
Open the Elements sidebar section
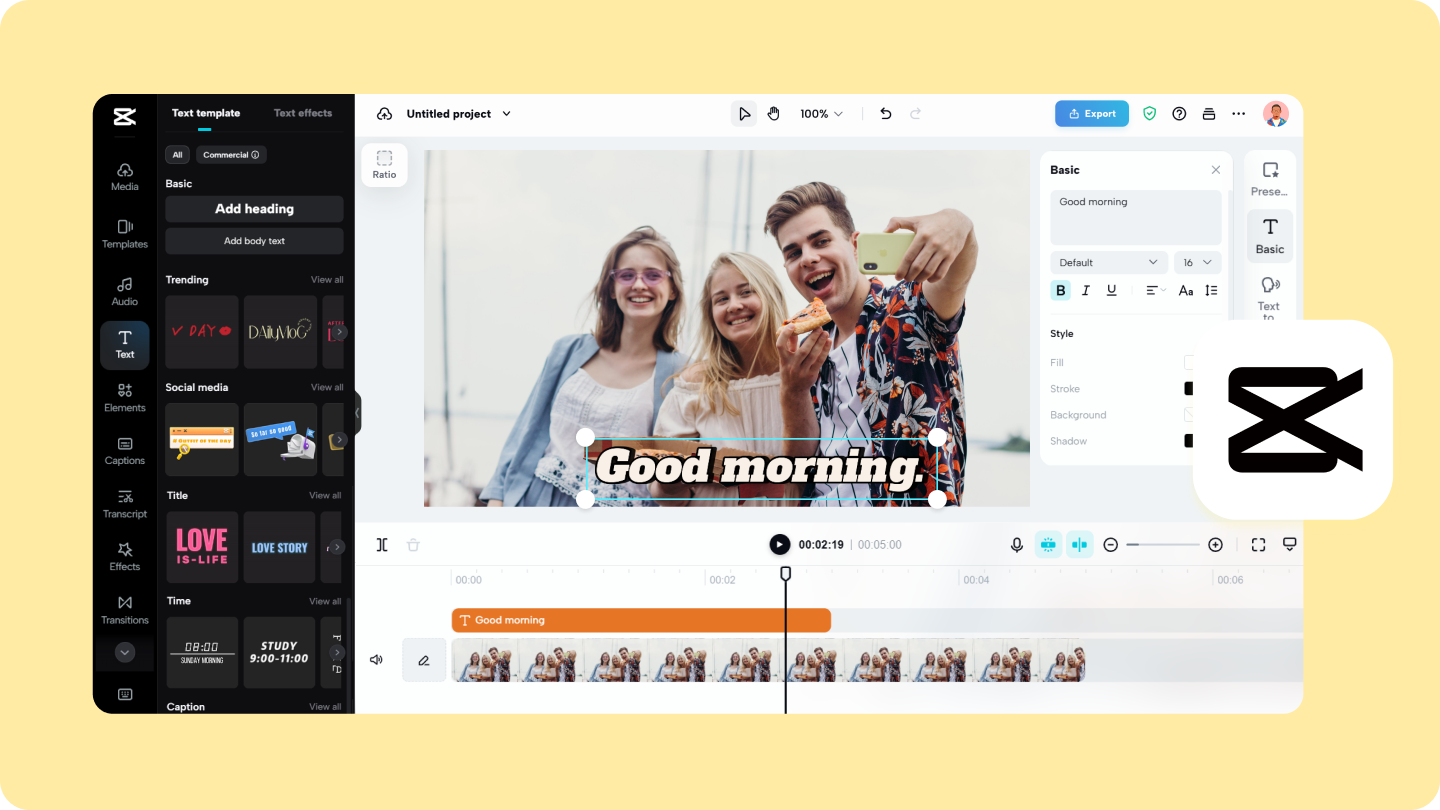coord(125,398)
